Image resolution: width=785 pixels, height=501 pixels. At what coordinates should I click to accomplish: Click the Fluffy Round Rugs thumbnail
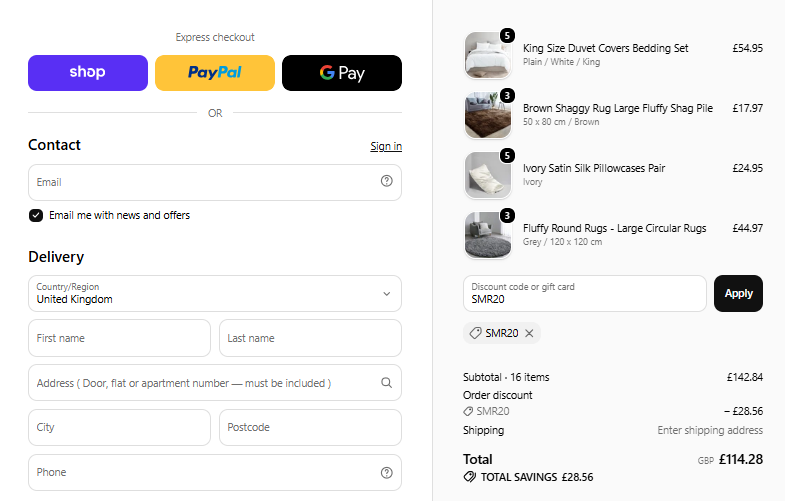pos(488,236)
